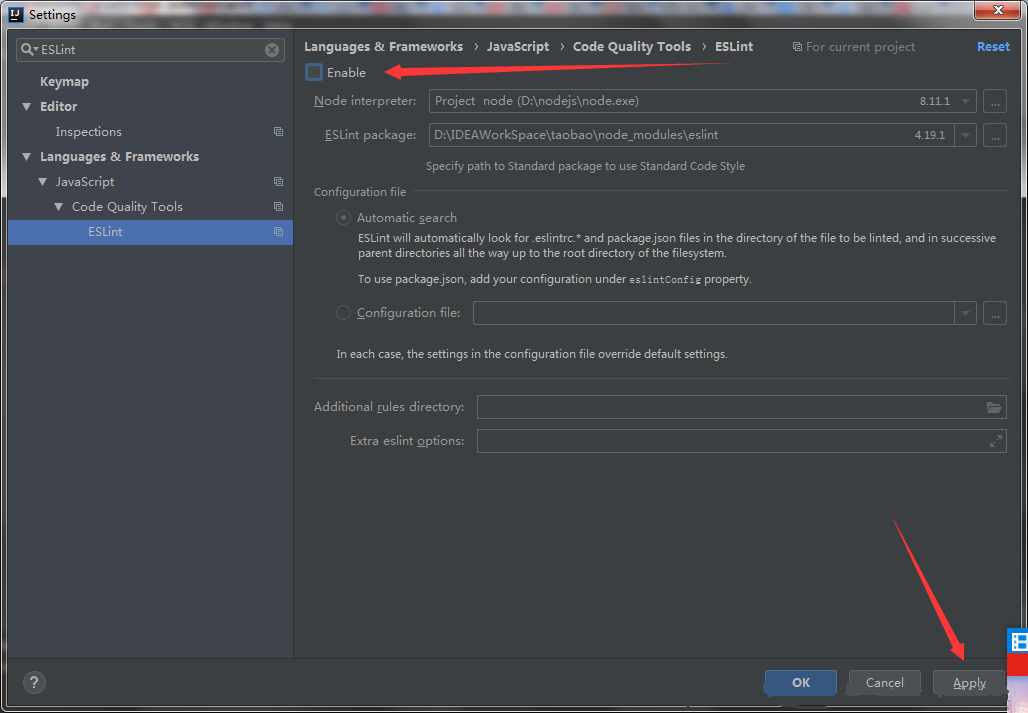The width and height of the screenshot is (1028, 713).
Task: Open the folder browser for Additional rules directory
Action: click(x=994, y=407)
